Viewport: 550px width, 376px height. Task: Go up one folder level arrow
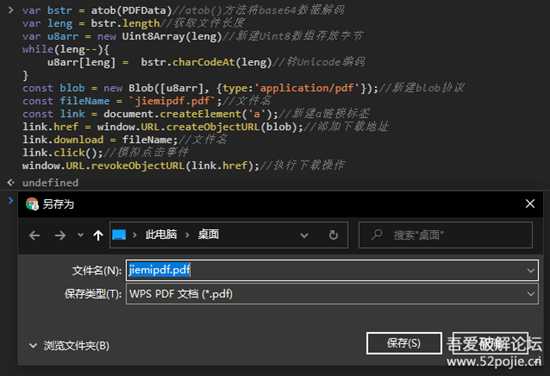(98, 235)
